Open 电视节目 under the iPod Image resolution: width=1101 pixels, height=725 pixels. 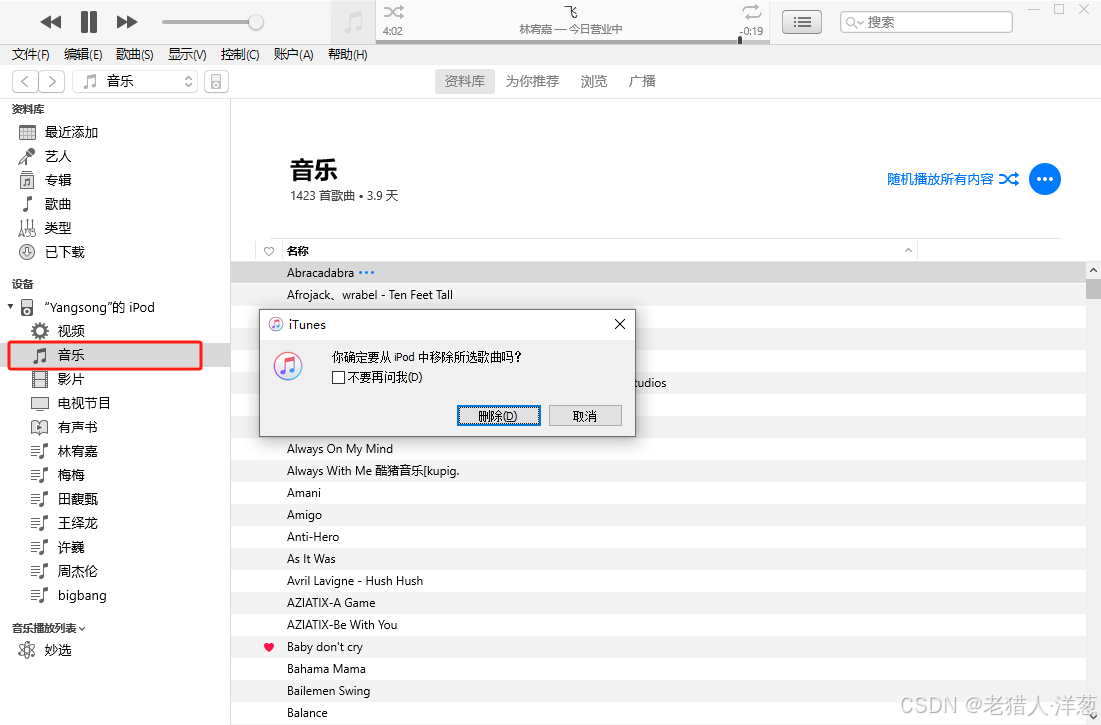(x=84, y=403)
